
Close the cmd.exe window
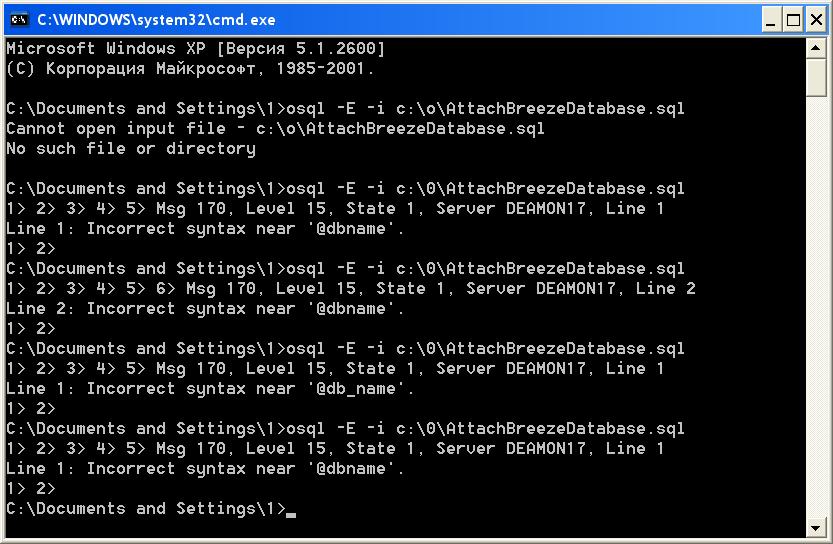[817, 20]
